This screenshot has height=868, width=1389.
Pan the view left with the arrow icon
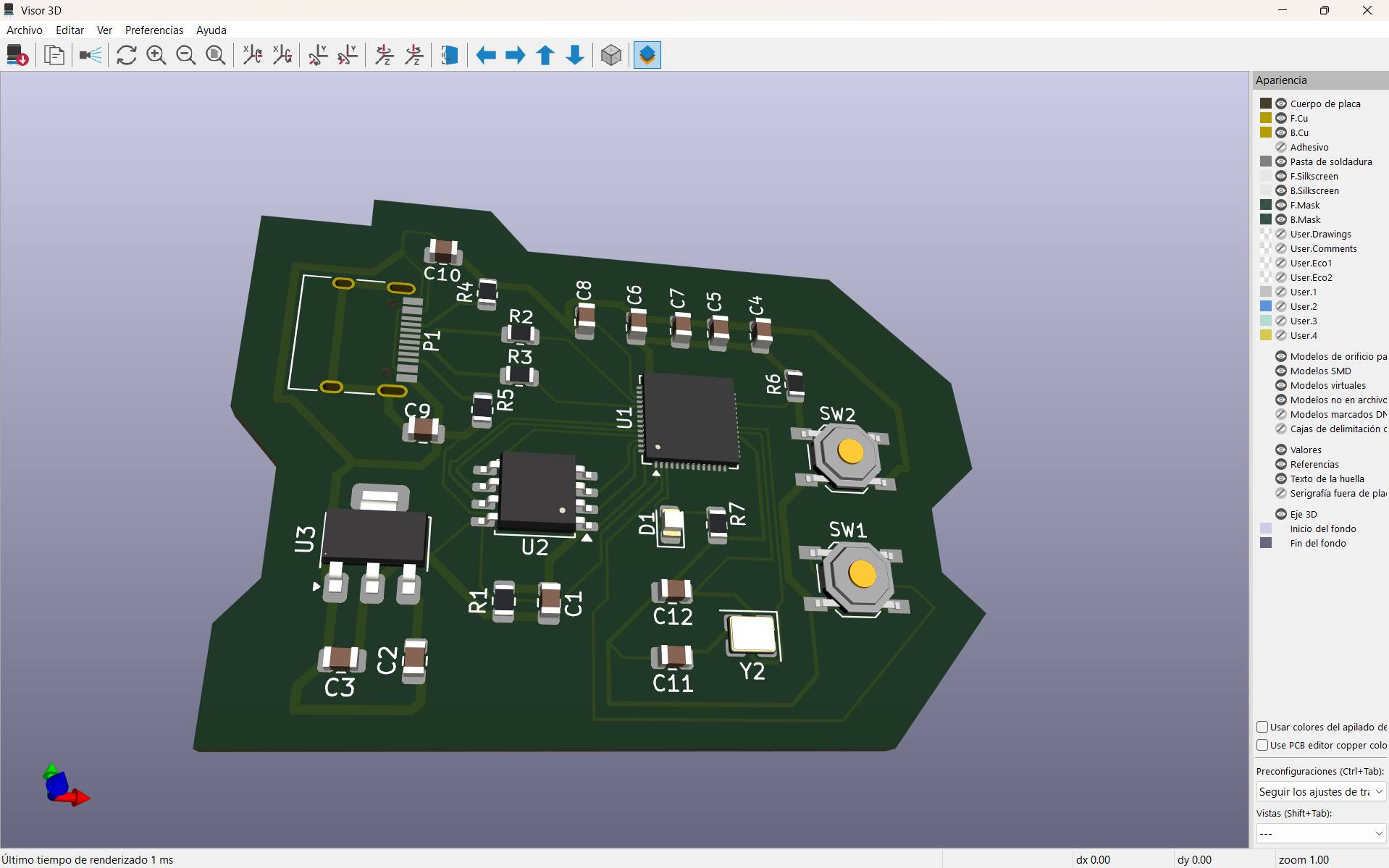point(484,54)
